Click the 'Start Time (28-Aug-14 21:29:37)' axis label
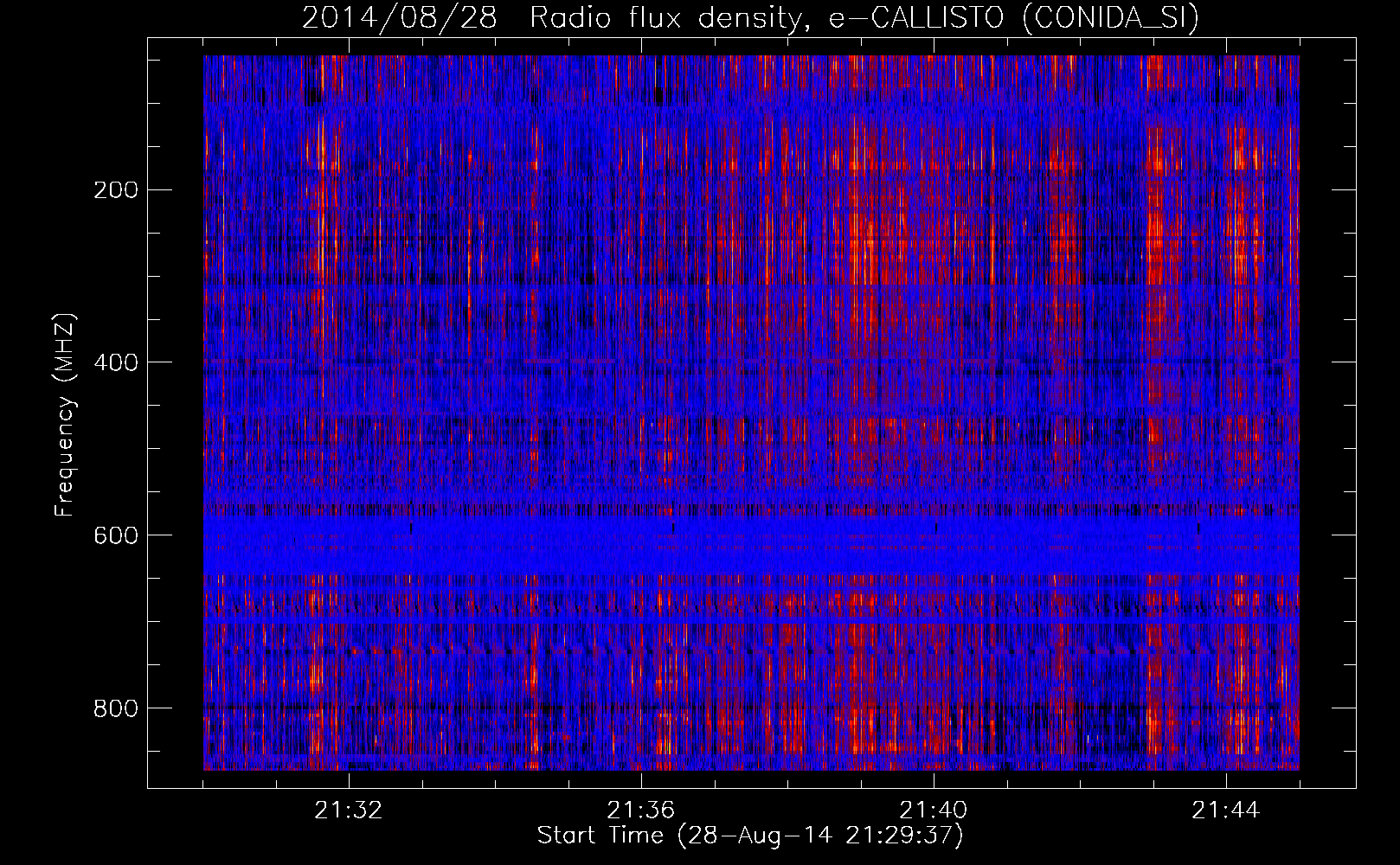Viewport: 1400px width, 865px height. coord(750,836)
